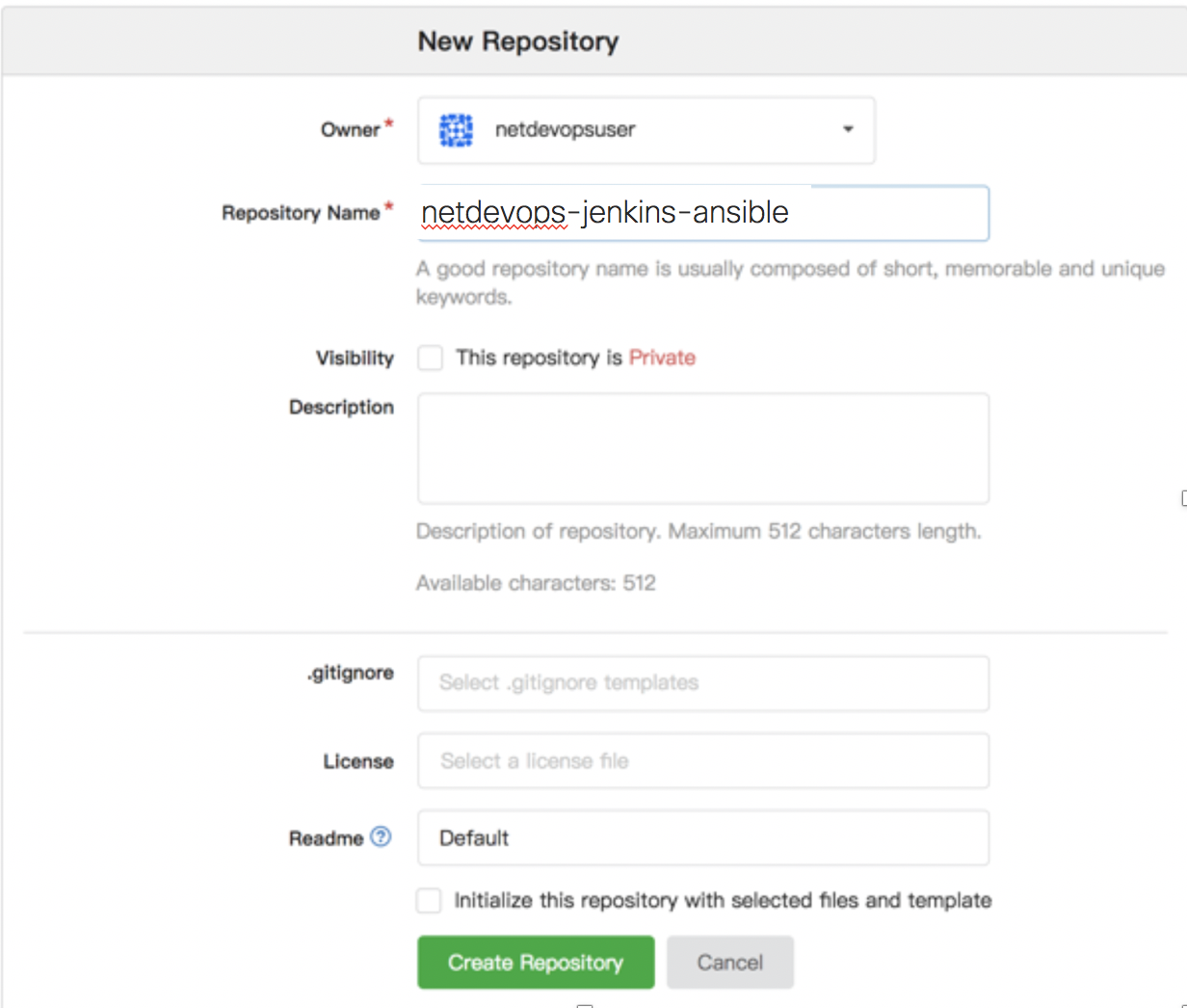Open the Owner dropdown
This screenshot has height=1008, width=1187.
(646, 130)
